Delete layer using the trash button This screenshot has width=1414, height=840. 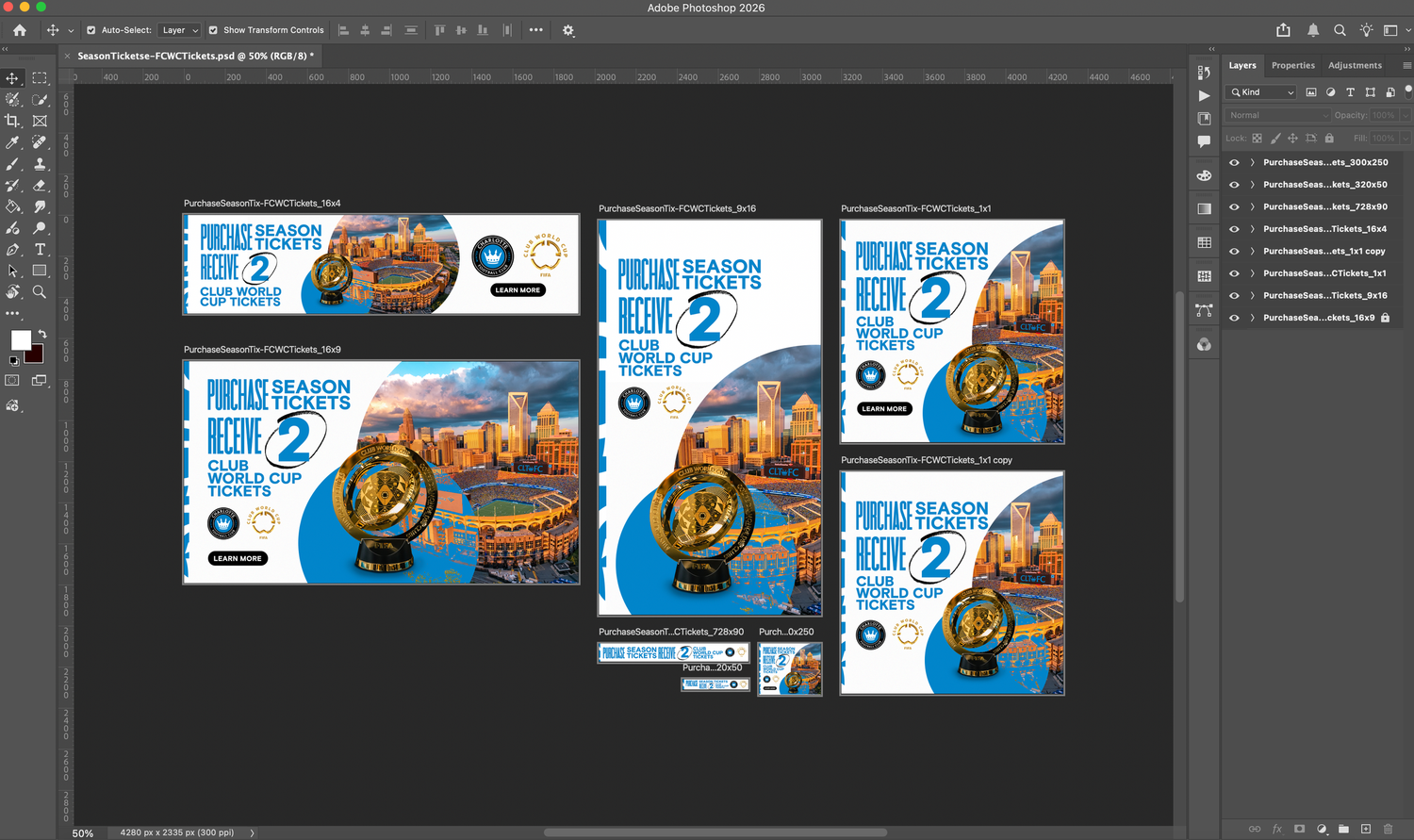1388,829
